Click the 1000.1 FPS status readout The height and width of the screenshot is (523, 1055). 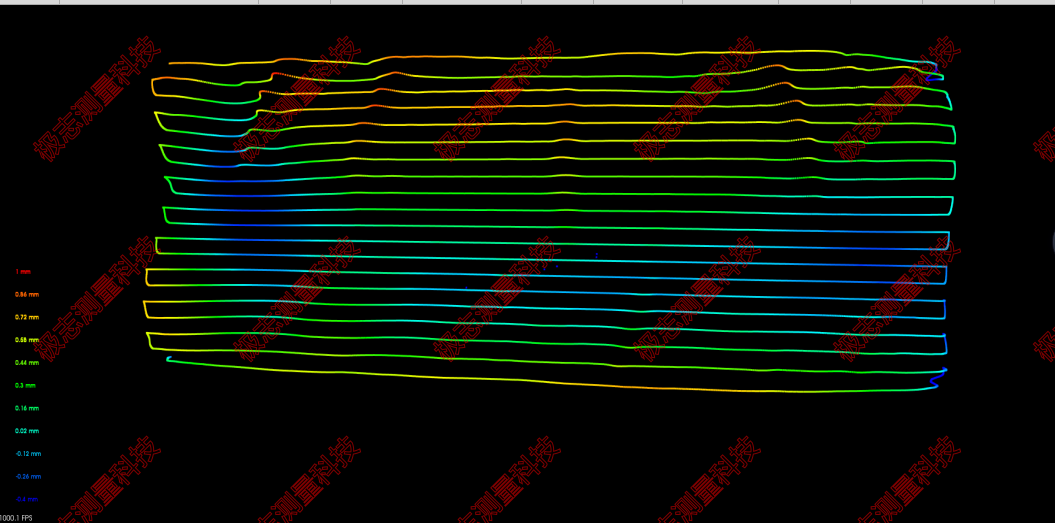[15, 518]
